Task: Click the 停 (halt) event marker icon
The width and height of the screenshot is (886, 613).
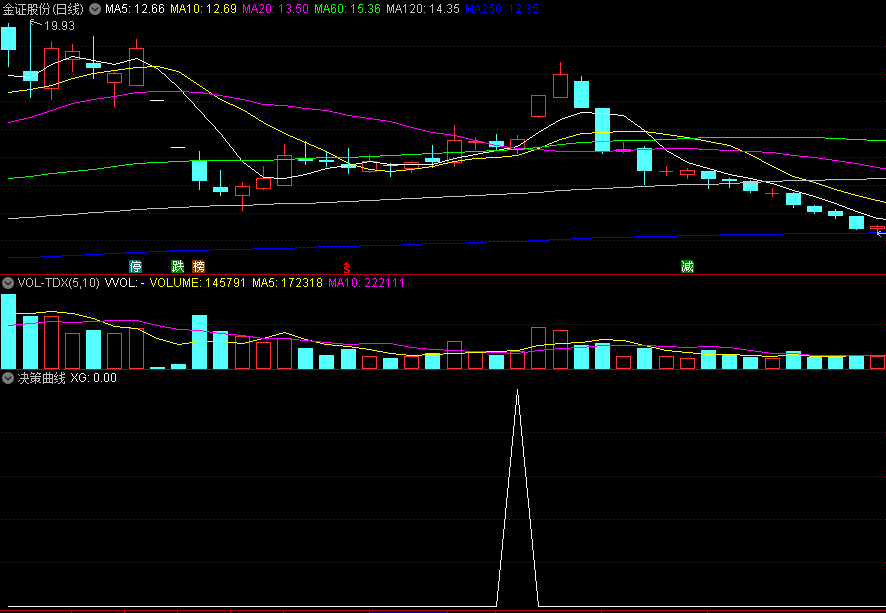Action: 136,267
